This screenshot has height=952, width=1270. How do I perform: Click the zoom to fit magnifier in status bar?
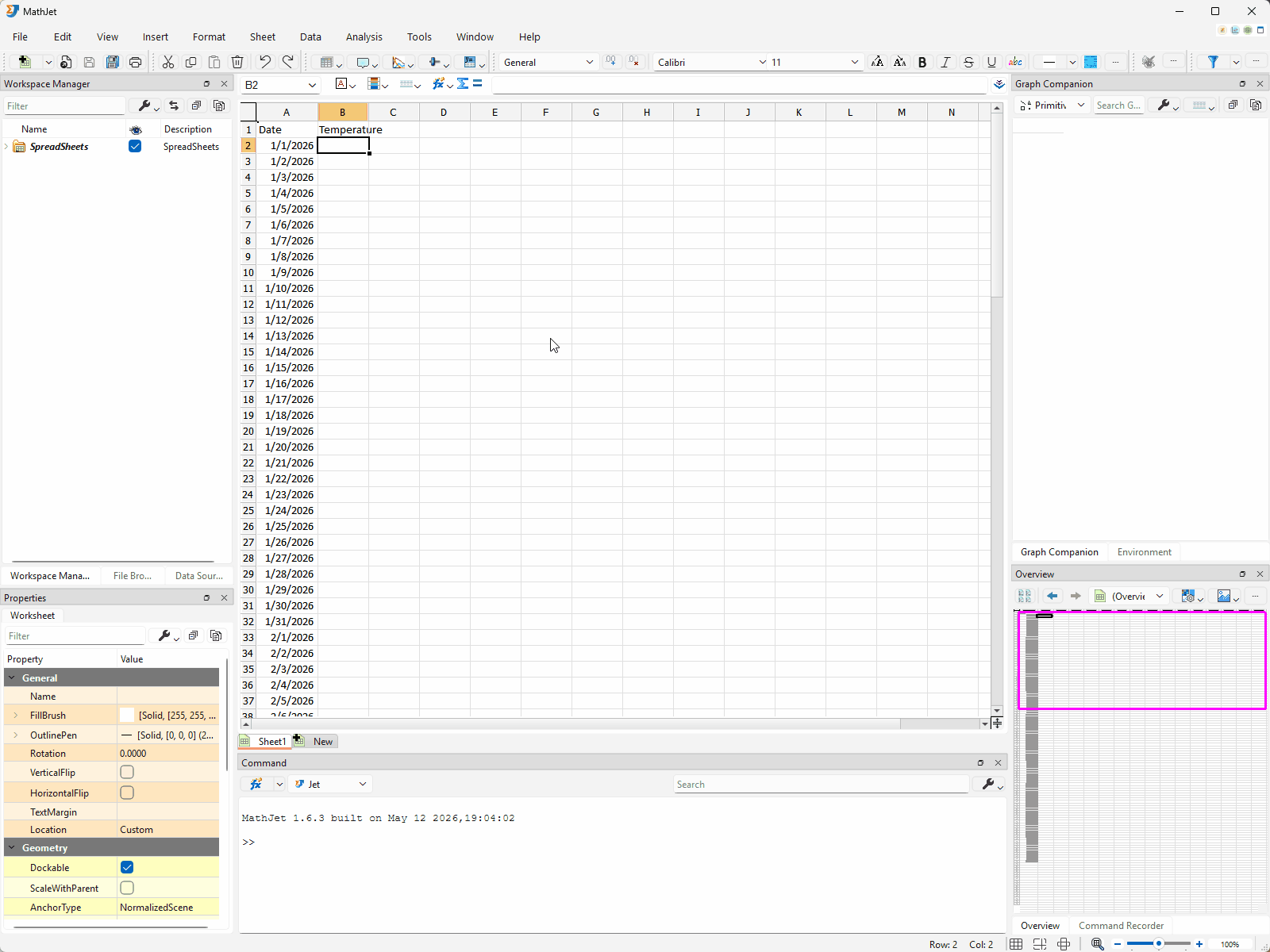pos(1098,944)
